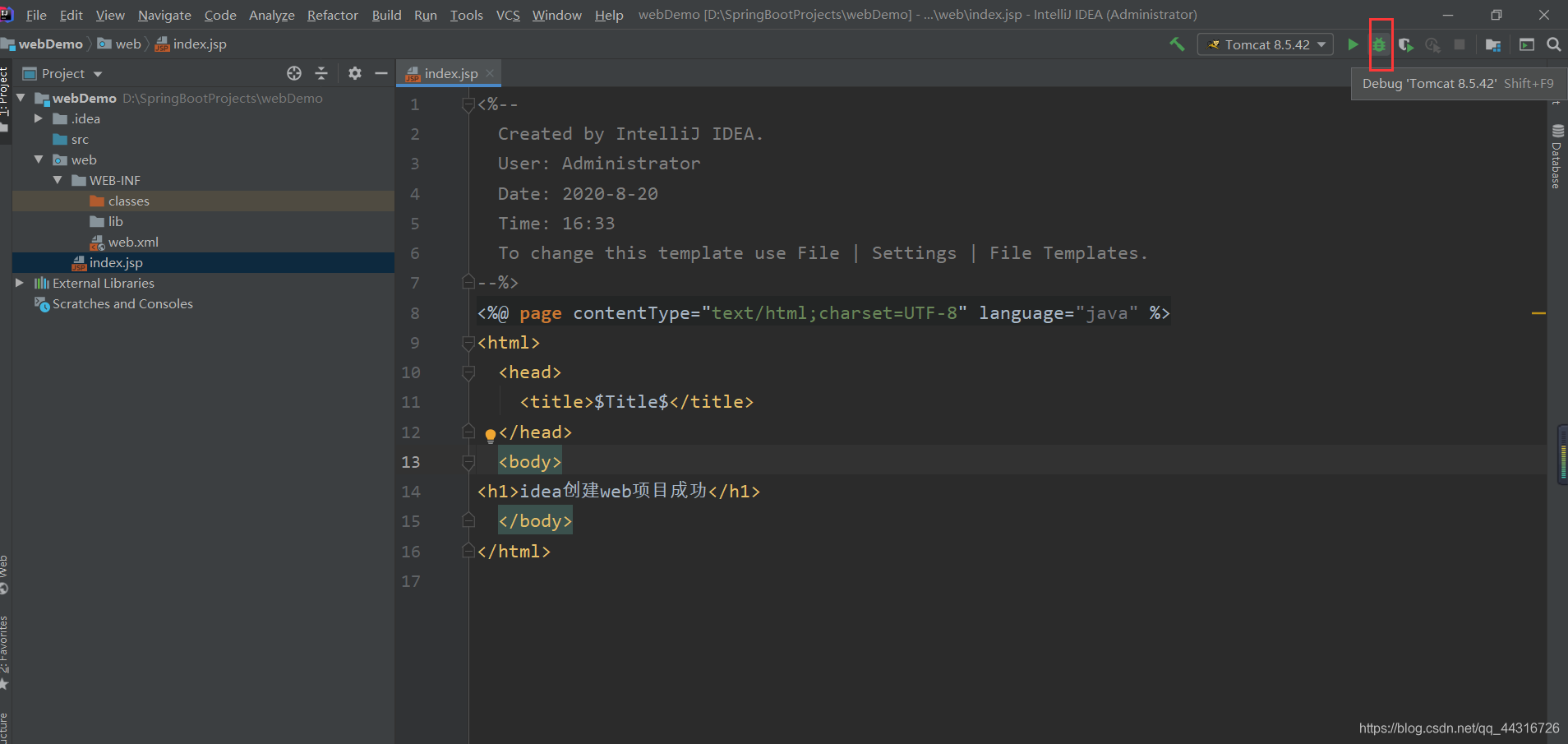Click webDemo breadcrumb in navigation bar
This screenshot has width=1568, height=744.
pyautogui.click(x=50, y=44)
